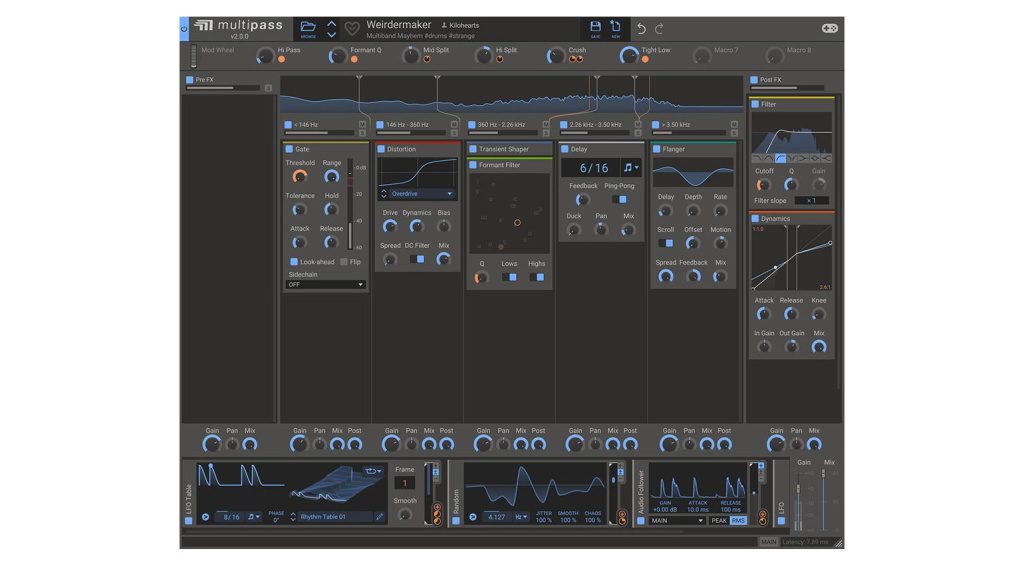Load the previous preset with up chevron
Image resolution: width=1024 pixels, height=565 pixels.
coord(332,24)
